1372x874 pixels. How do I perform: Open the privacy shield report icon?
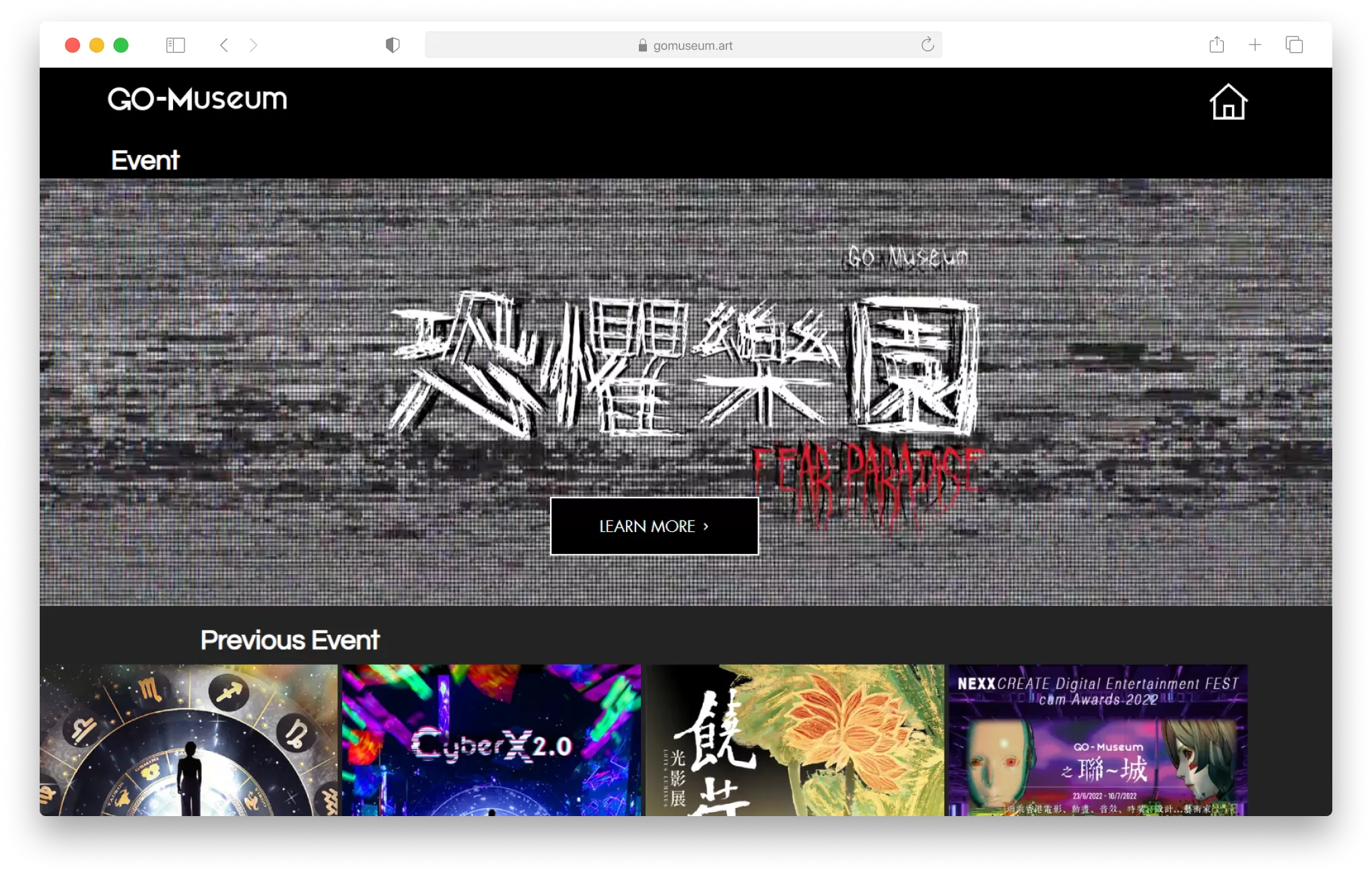pyautogui.click(x=392, y=45)
